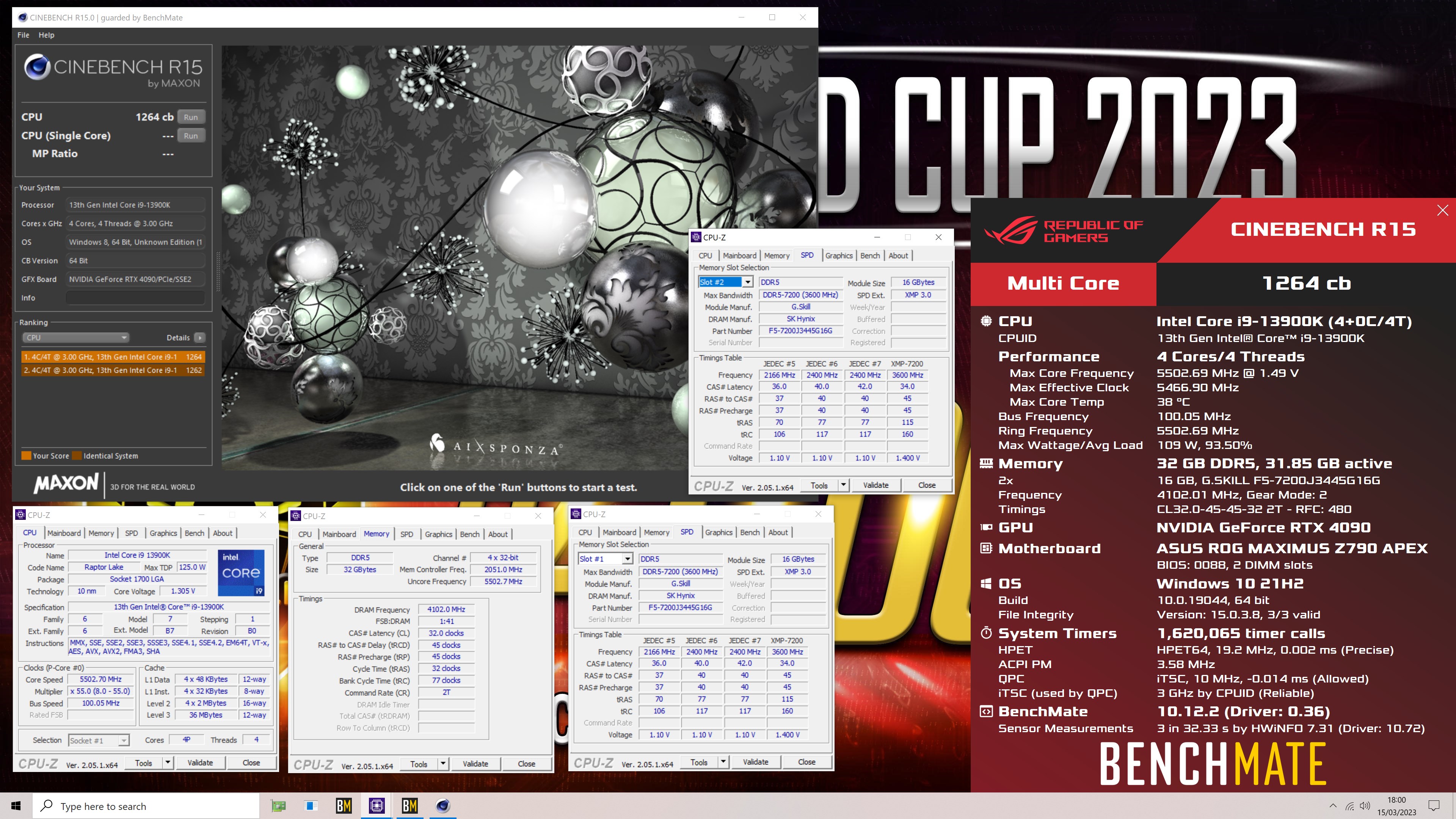Switch to SPD tab in CPU-tab CPU-Z window
Screen dimensions: 1456x819
point(131,533)
